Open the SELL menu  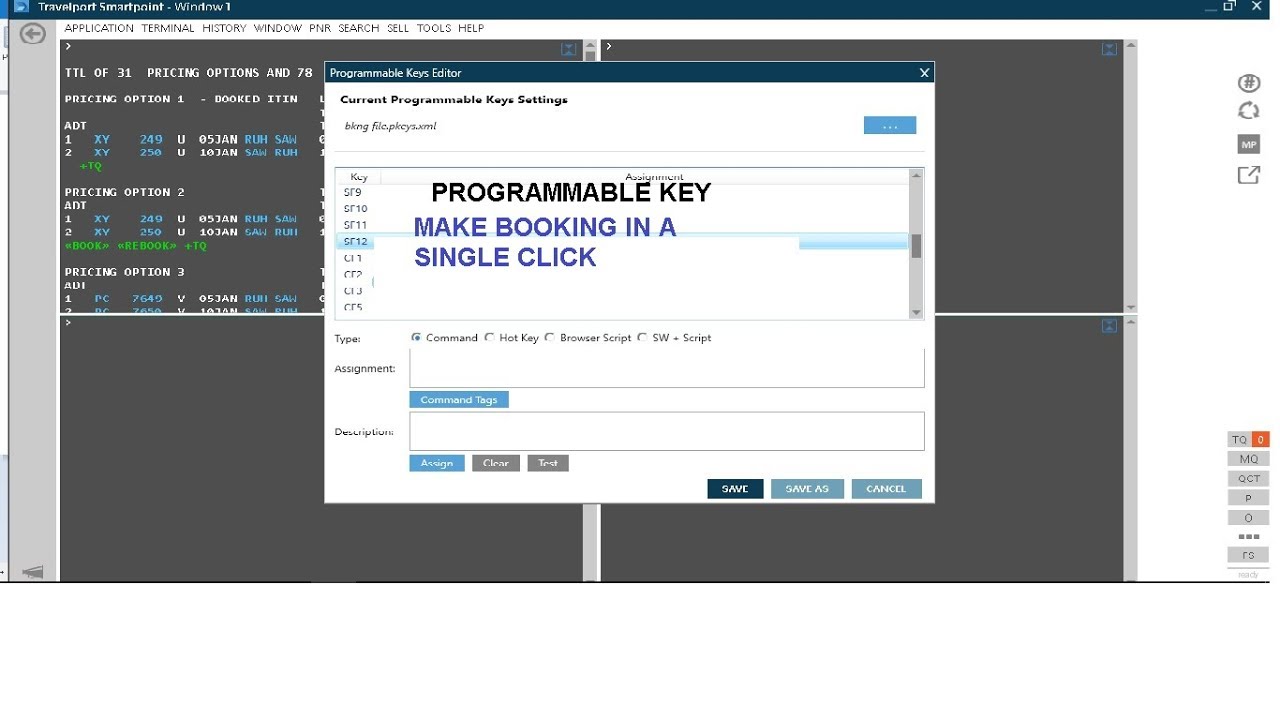398,28
